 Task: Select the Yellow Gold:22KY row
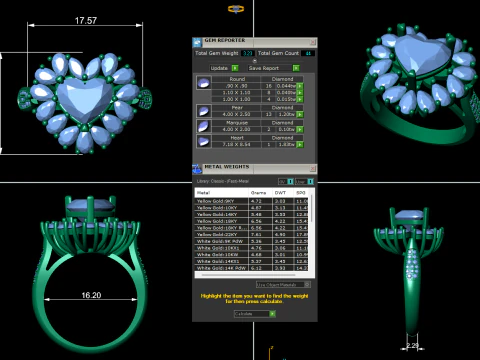251,234
